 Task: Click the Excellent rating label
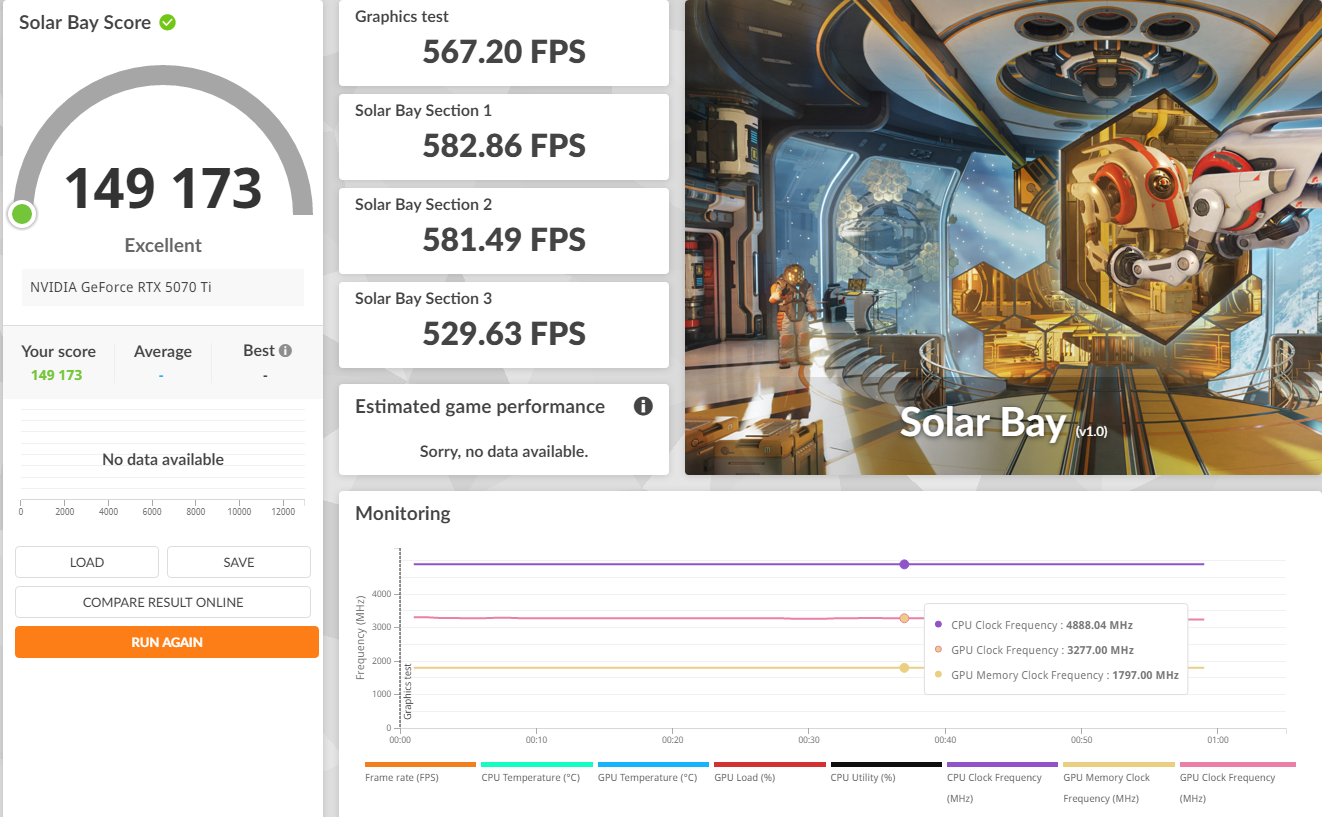click(x=163, y=245)
